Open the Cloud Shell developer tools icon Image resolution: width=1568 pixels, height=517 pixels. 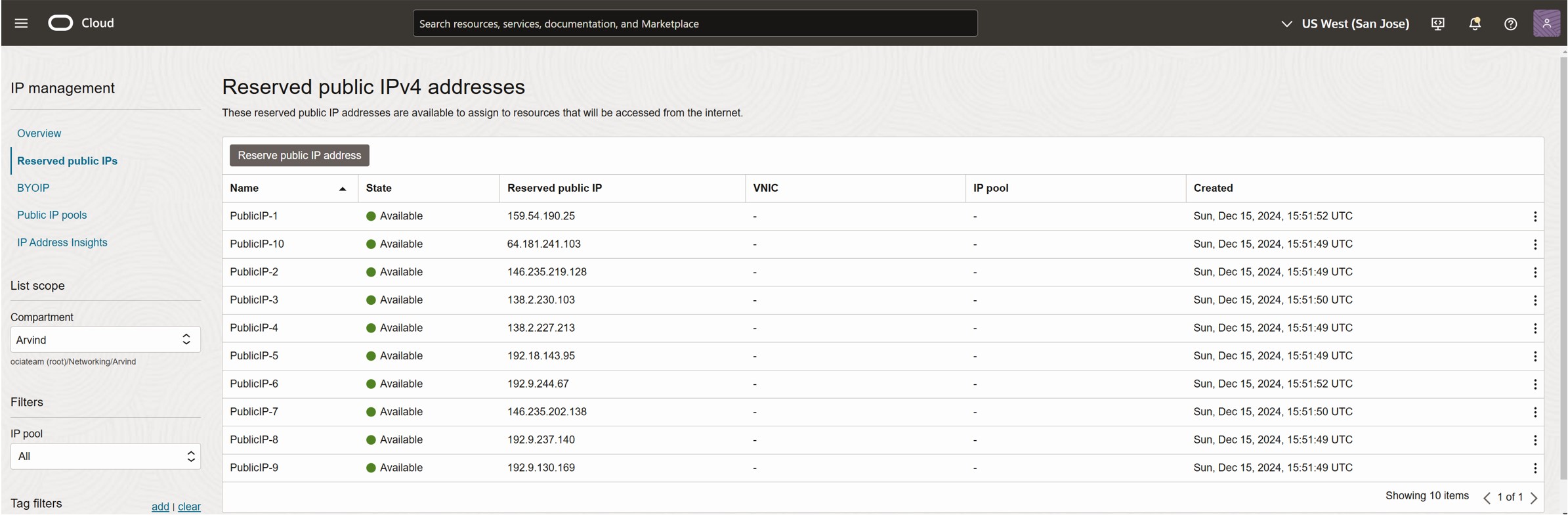(1437, 24)
